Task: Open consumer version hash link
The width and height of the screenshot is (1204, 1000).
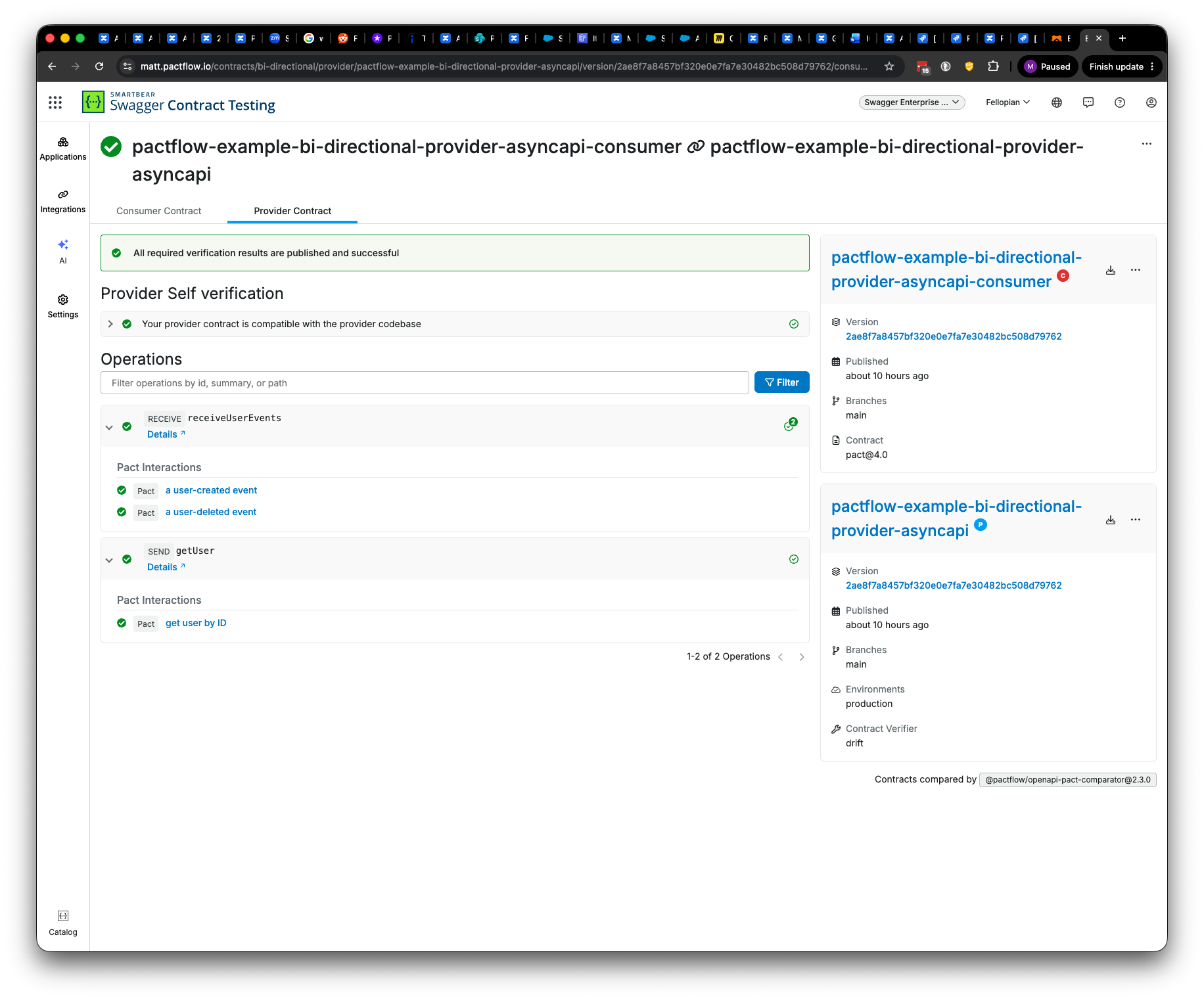Action: pos(954,336)
